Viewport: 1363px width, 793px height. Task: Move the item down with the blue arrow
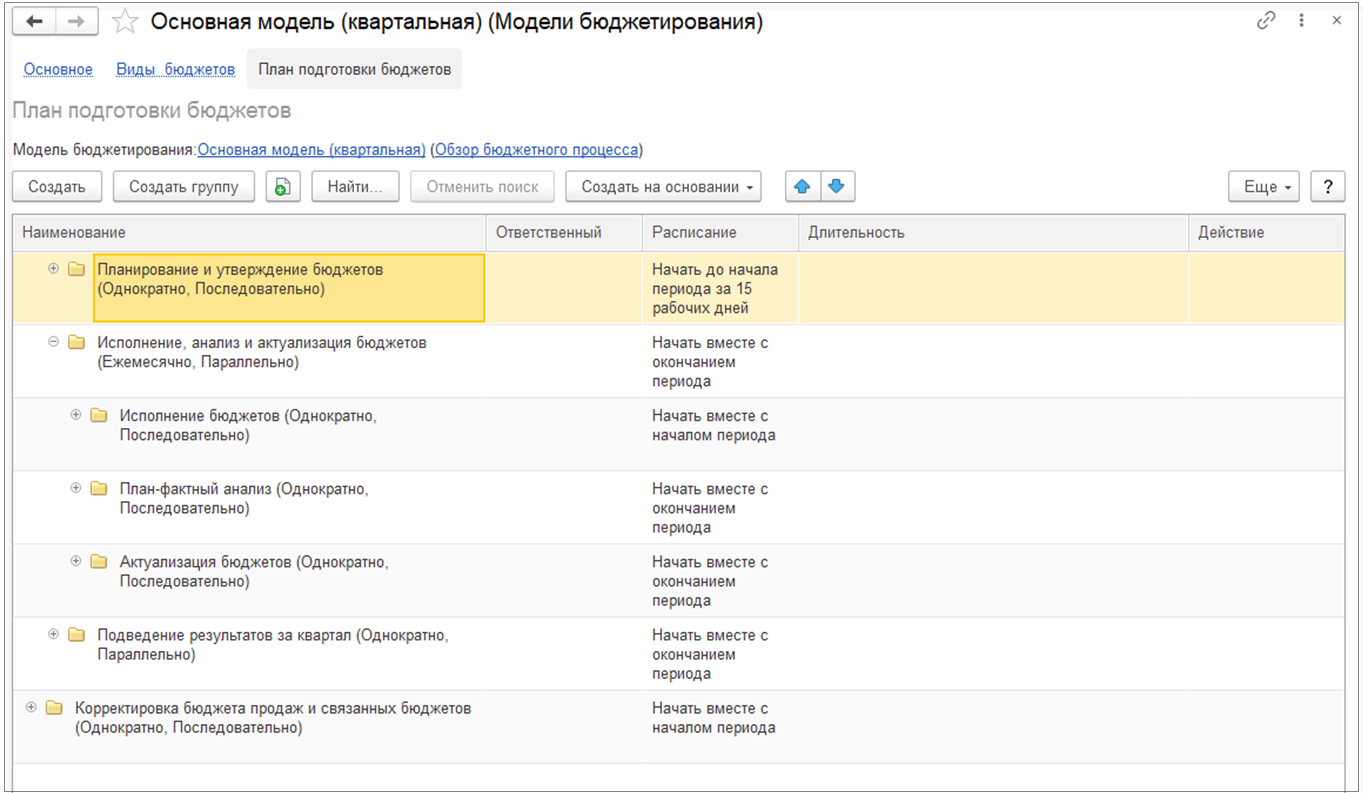pos(837,187)
